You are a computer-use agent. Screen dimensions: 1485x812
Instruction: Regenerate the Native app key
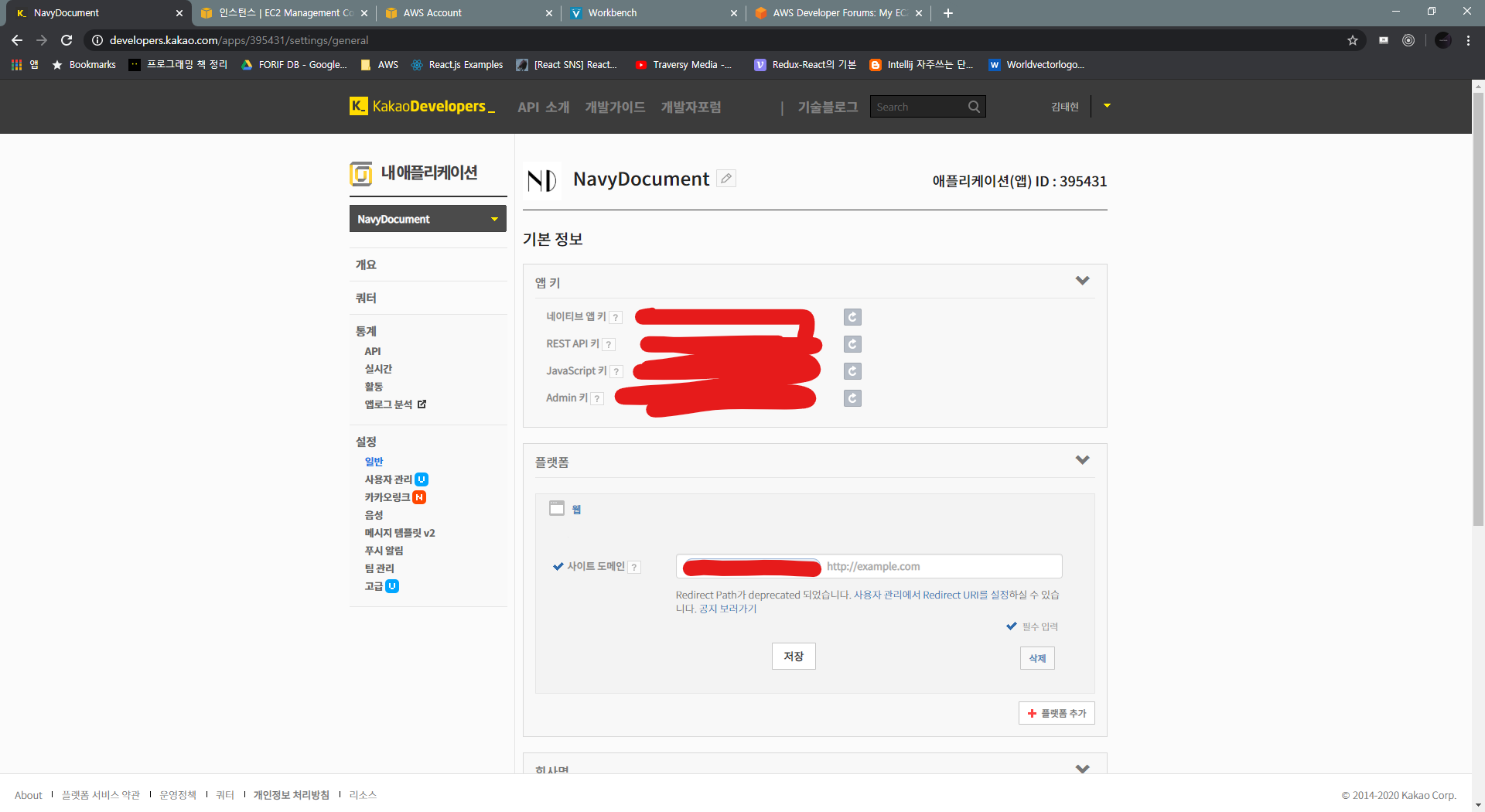pos(852,317)
